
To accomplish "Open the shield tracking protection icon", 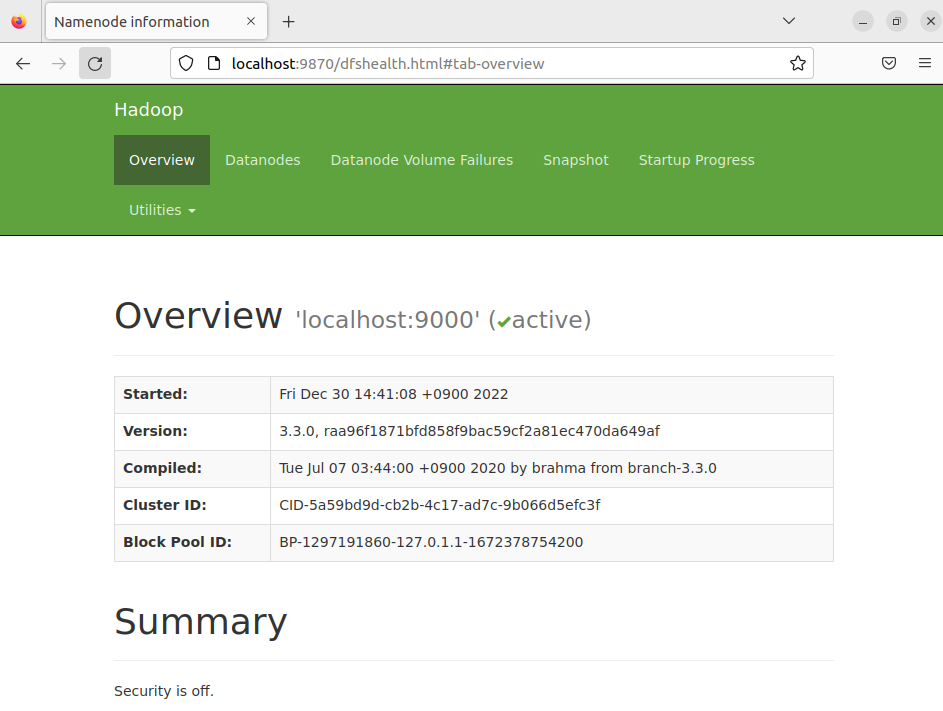I will coord(186,63).
